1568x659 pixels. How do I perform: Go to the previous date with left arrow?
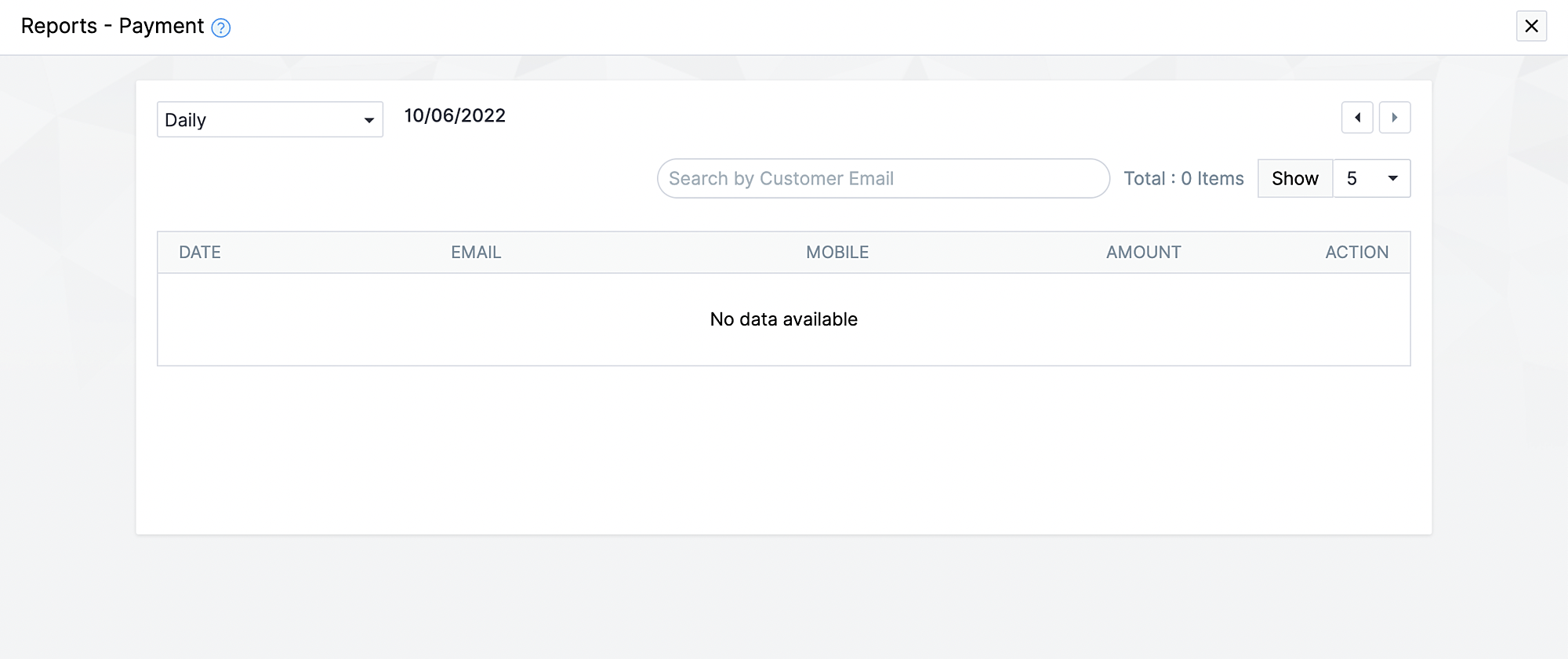tap(1357, 118)
